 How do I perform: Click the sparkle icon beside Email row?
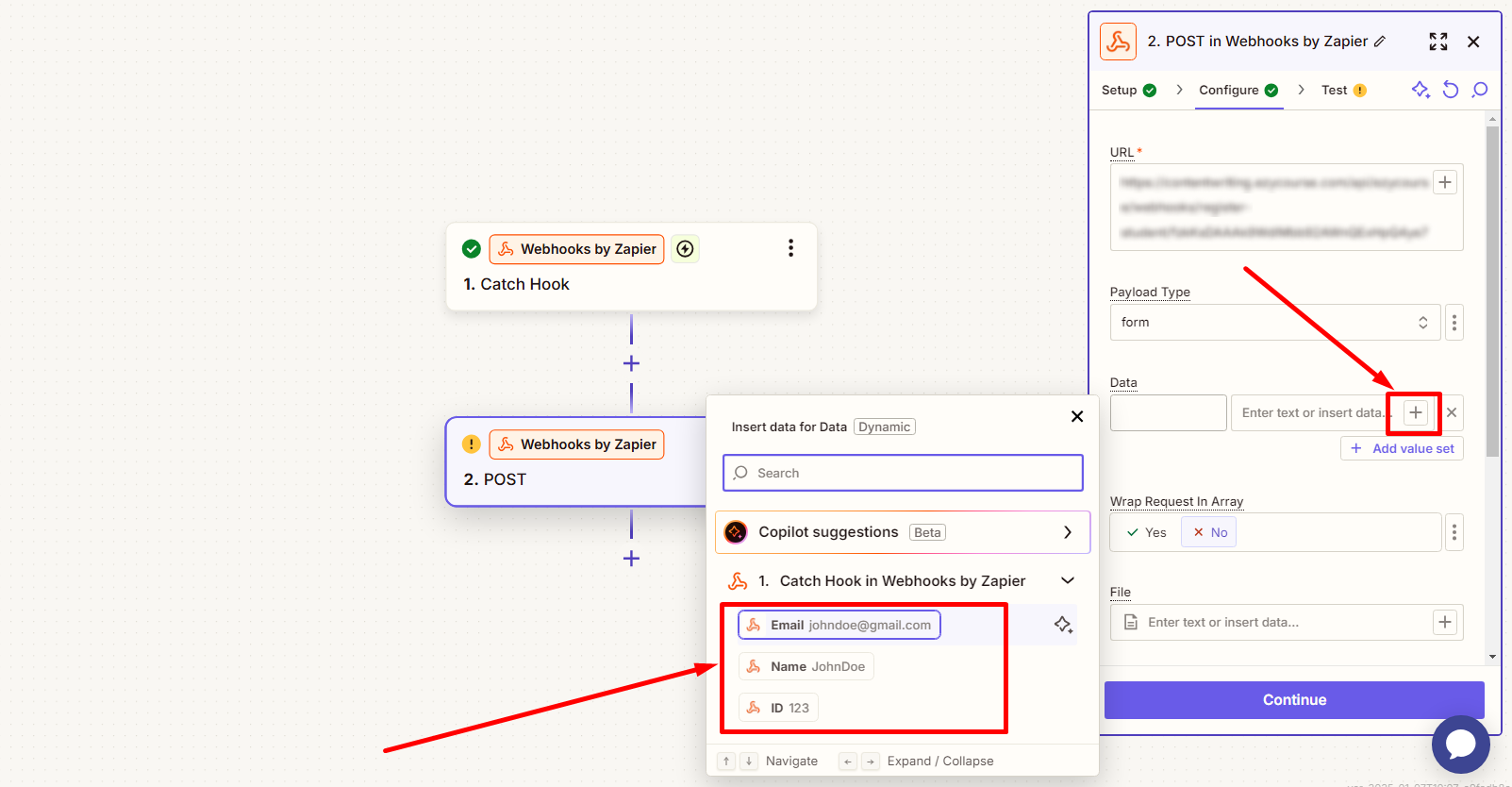click(1063, 625)
